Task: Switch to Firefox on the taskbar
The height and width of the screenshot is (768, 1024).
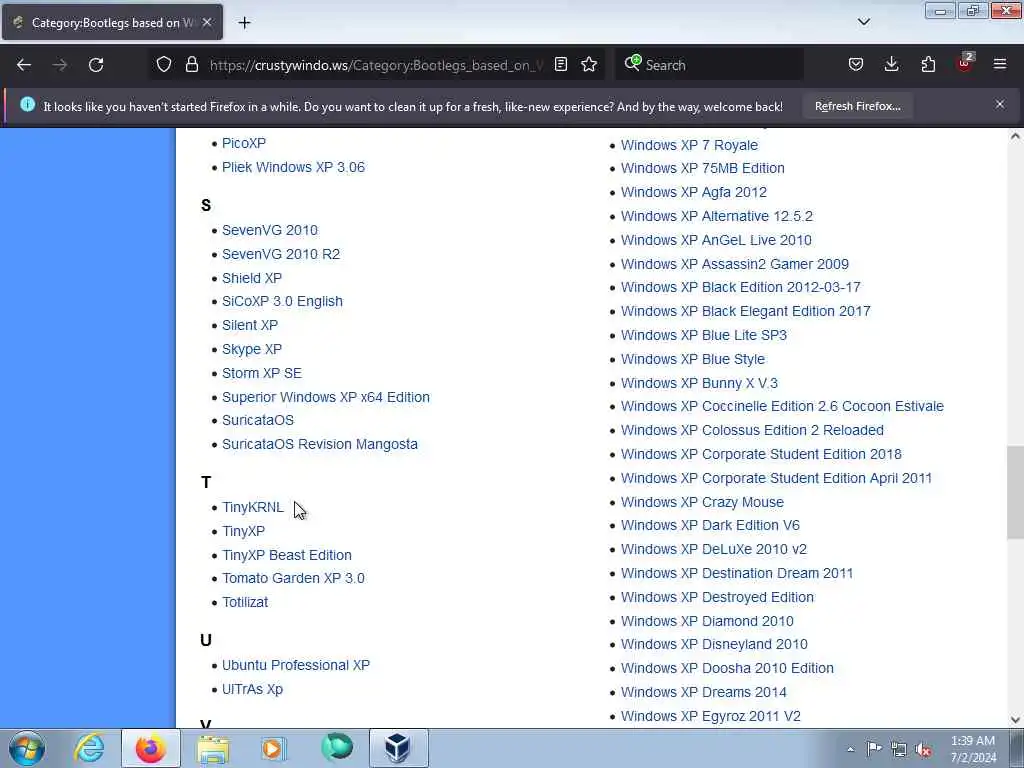Action: [x=150, y=748]
